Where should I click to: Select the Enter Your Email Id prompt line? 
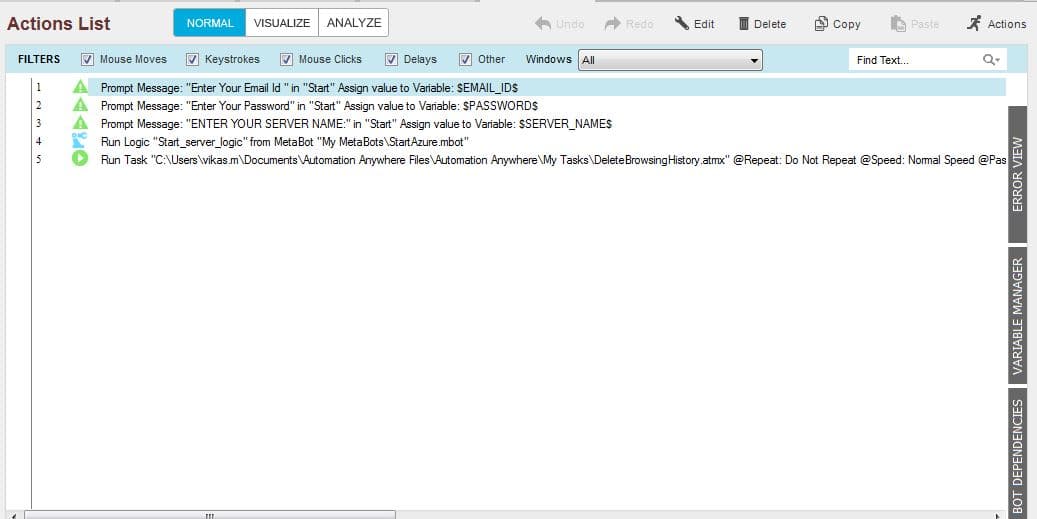click(x=547, y=87)
